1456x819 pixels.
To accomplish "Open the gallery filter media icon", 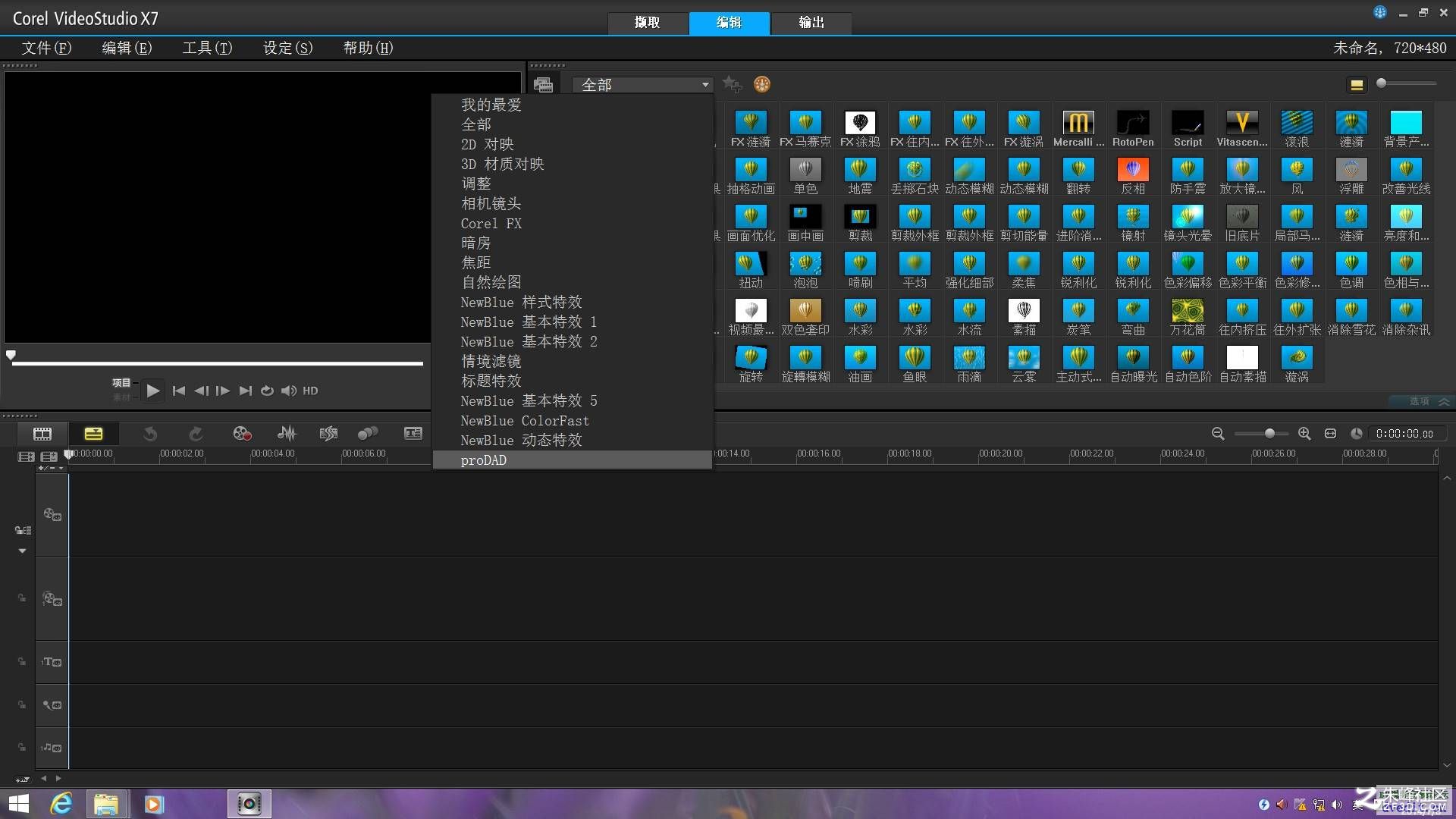I will pyautogui.click(x=543, y=85).
